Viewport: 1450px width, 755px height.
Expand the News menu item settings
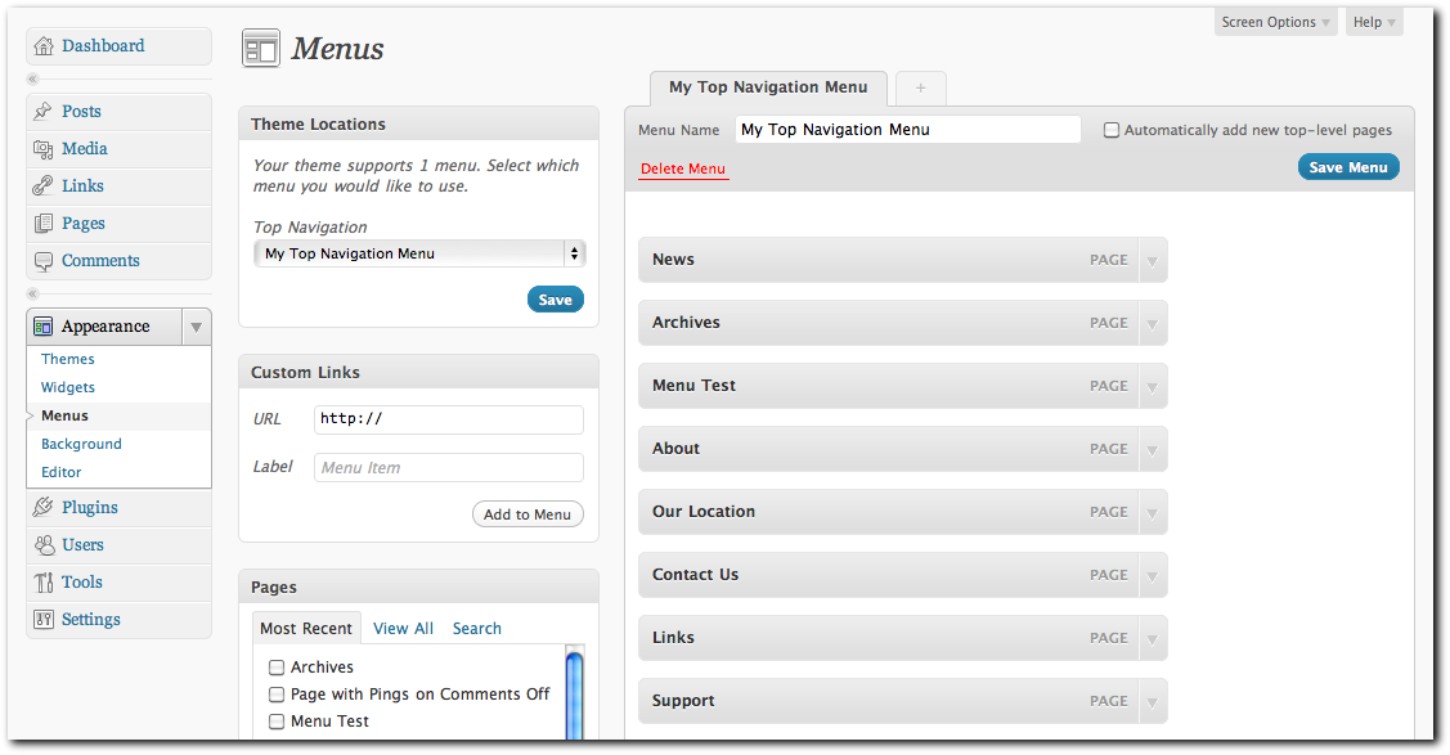click(x=1152, y=260)
